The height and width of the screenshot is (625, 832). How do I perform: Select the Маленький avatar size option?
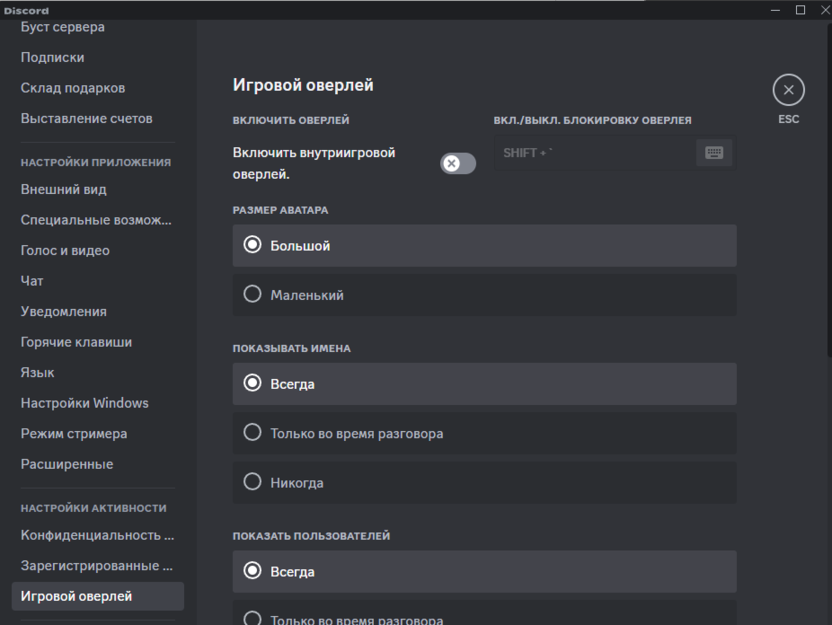(x=484, y=295)
